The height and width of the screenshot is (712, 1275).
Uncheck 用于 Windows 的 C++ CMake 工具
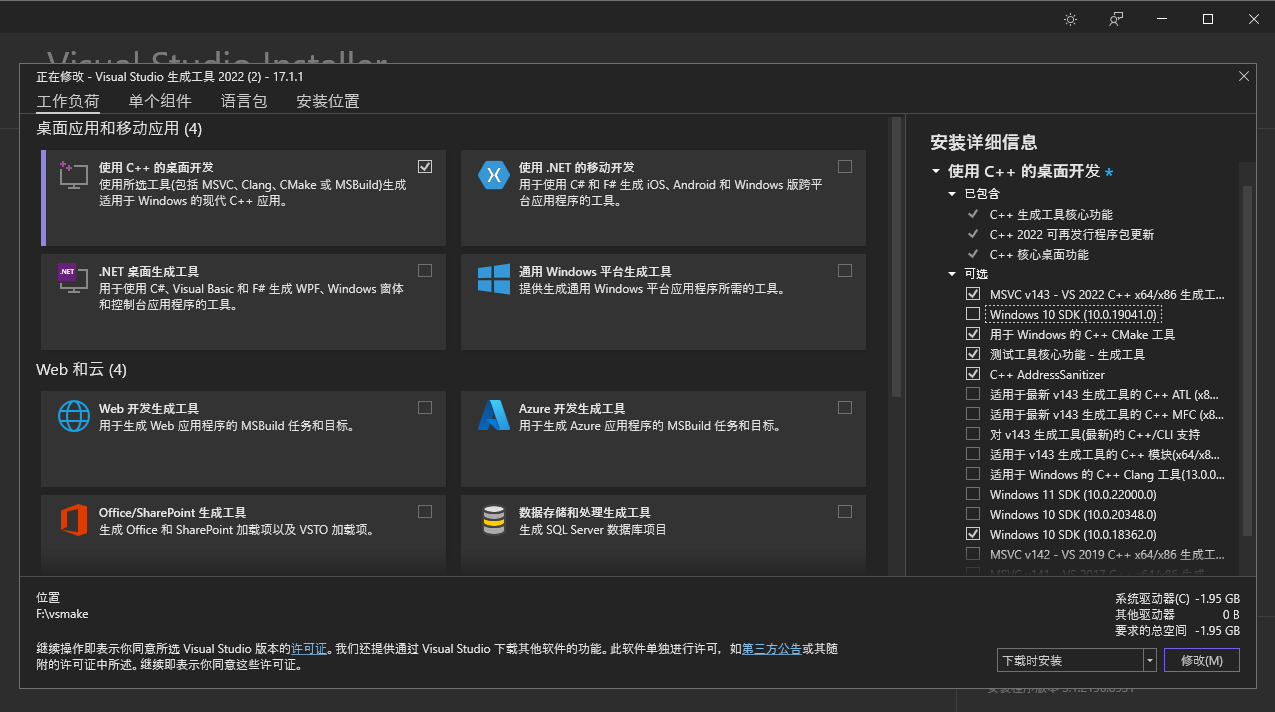(973, 334)
